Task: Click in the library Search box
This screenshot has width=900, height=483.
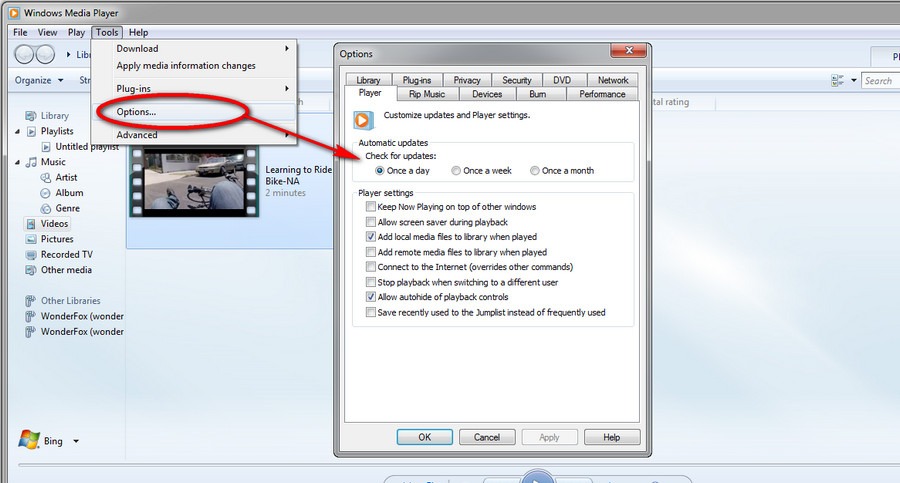Action: pyautogui.click(x=878, y=80)
